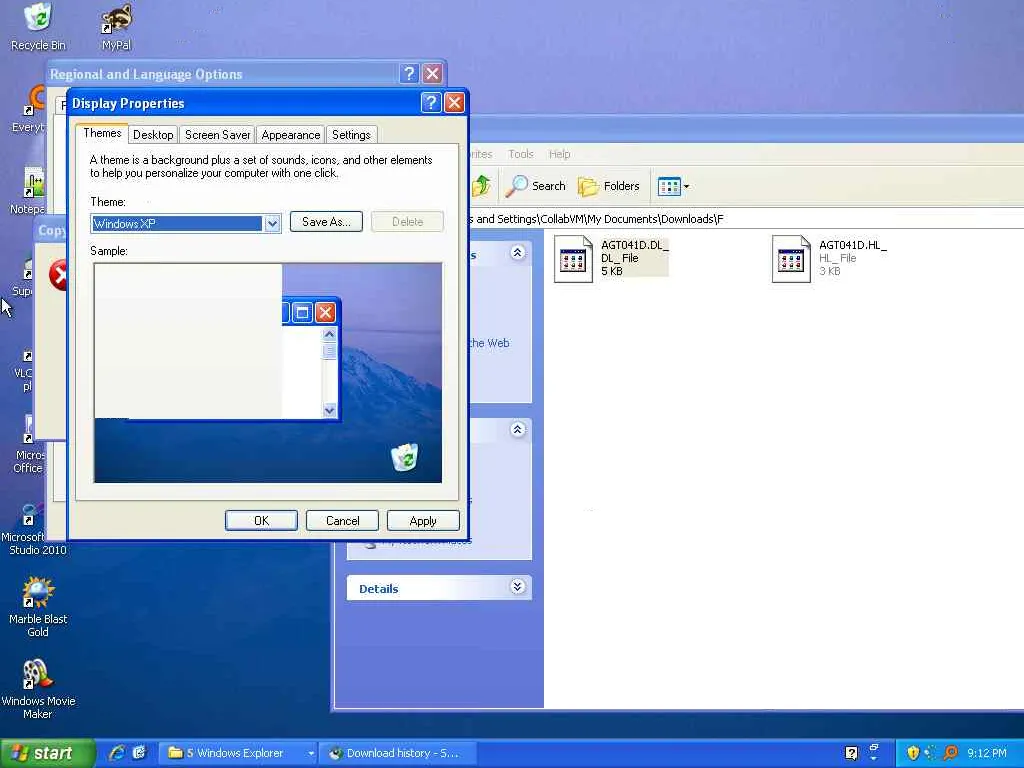Click the Details heading in Explorer sidebar

click(x=379, y=589)
